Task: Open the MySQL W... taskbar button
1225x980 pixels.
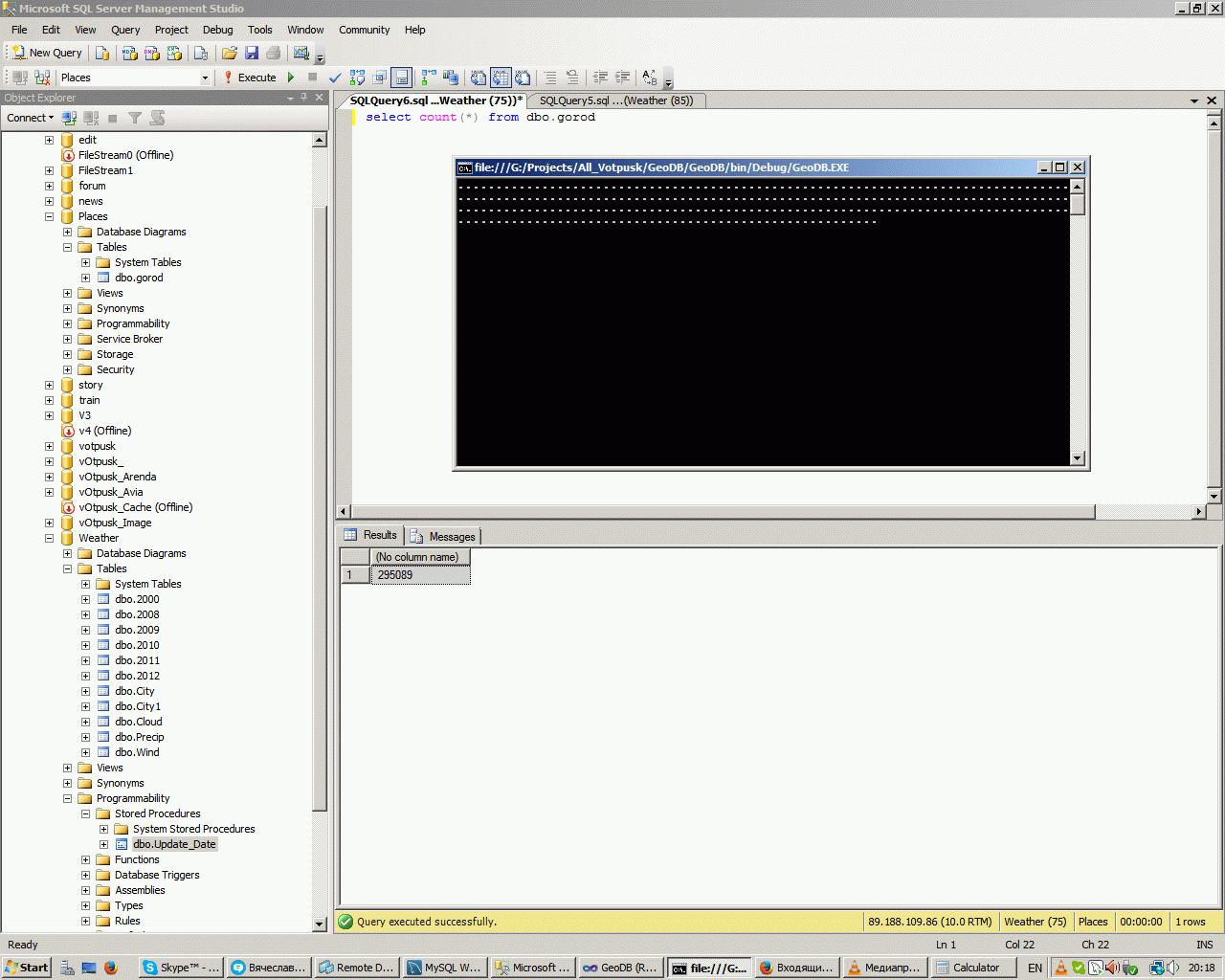Action: click(444, 968)
